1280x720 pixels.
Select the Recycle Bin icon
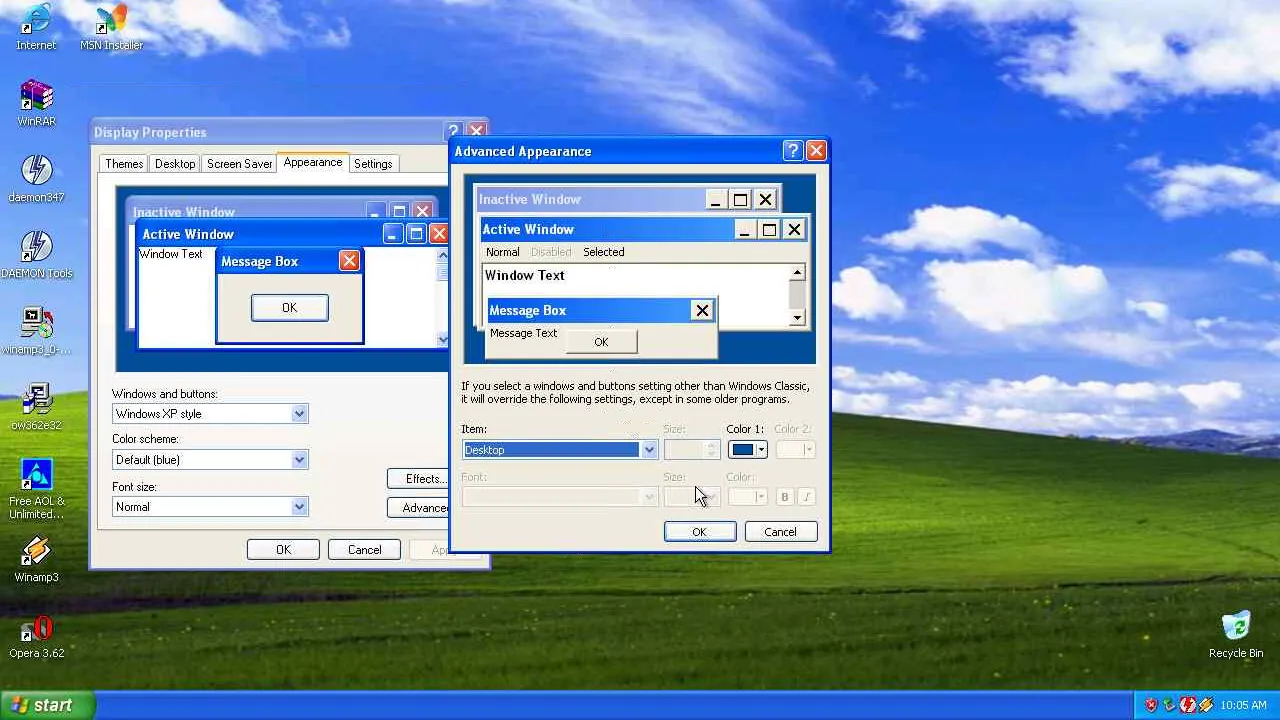tap(1236, 635)
